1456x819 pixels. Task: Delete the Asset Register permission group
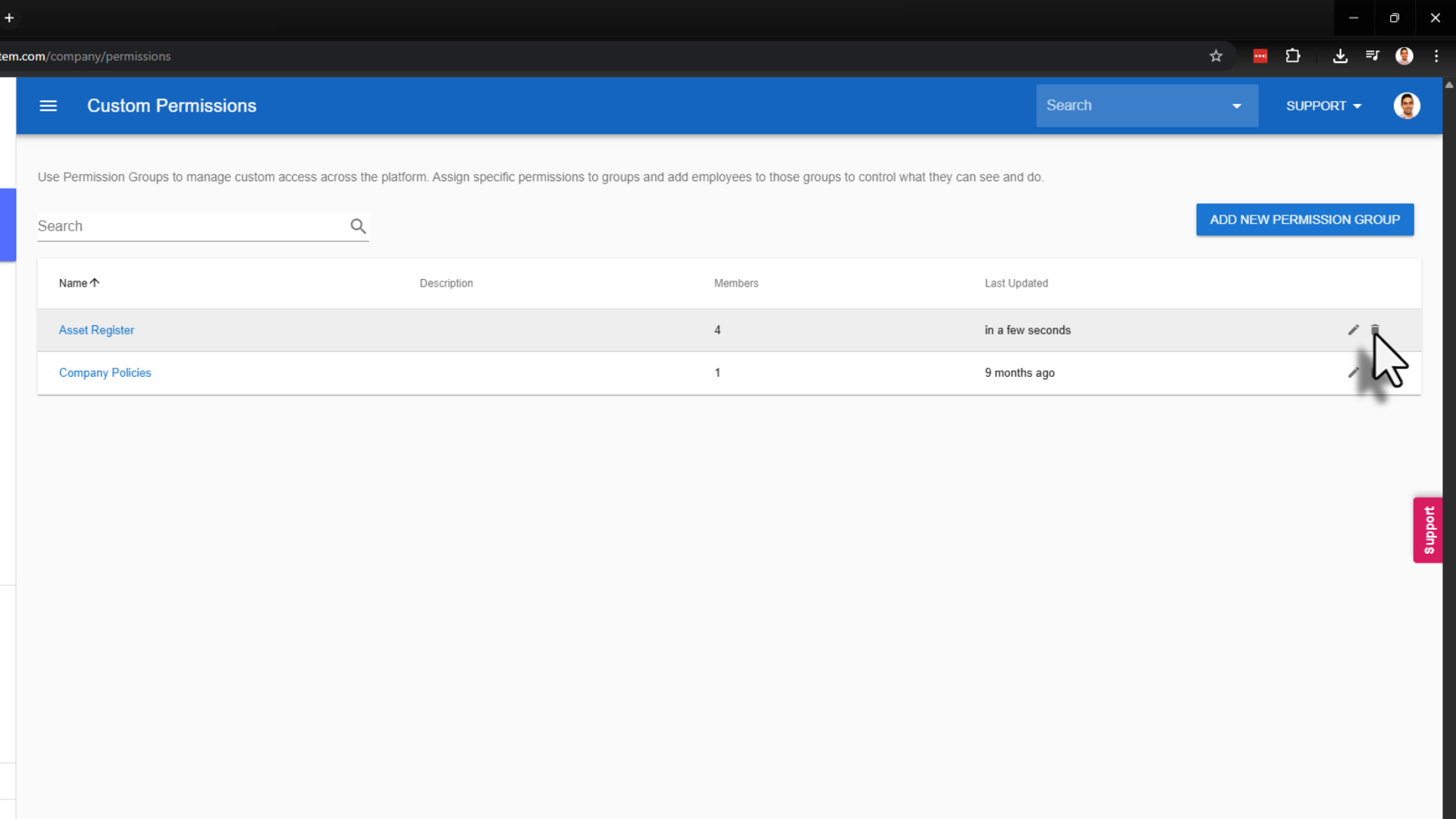pyautogui.click(x=1375, y=329)
